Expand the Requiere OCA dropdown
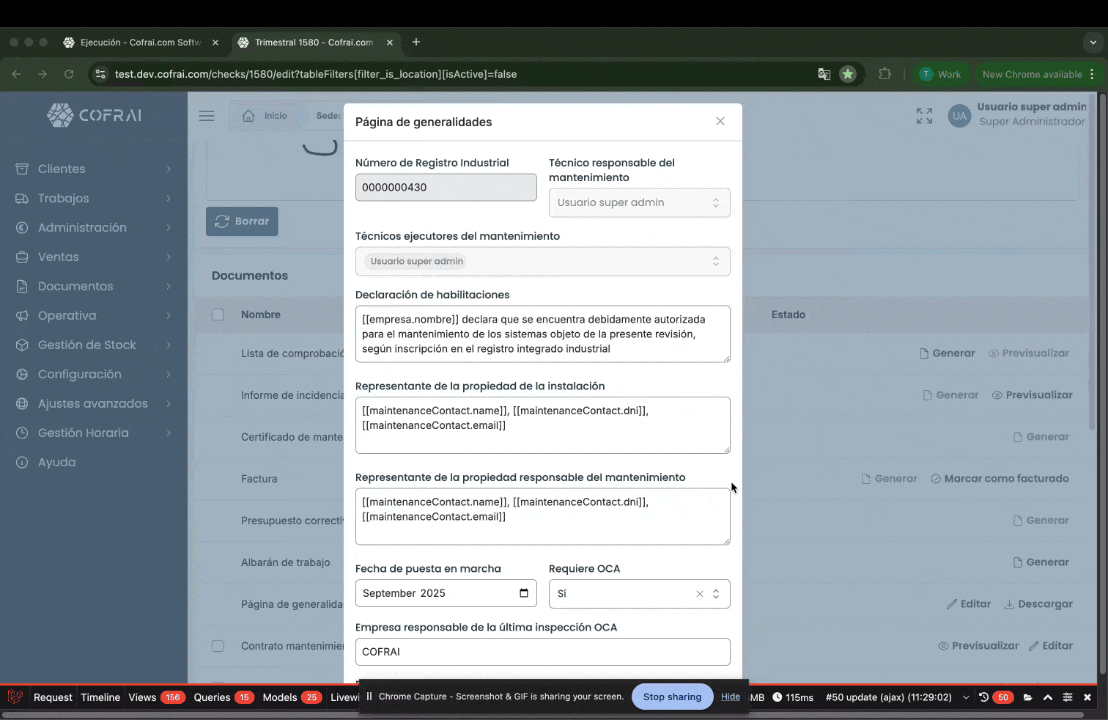Image resolution: width=1108 pixels, height=720 pixels. click(x=716, y=594)
